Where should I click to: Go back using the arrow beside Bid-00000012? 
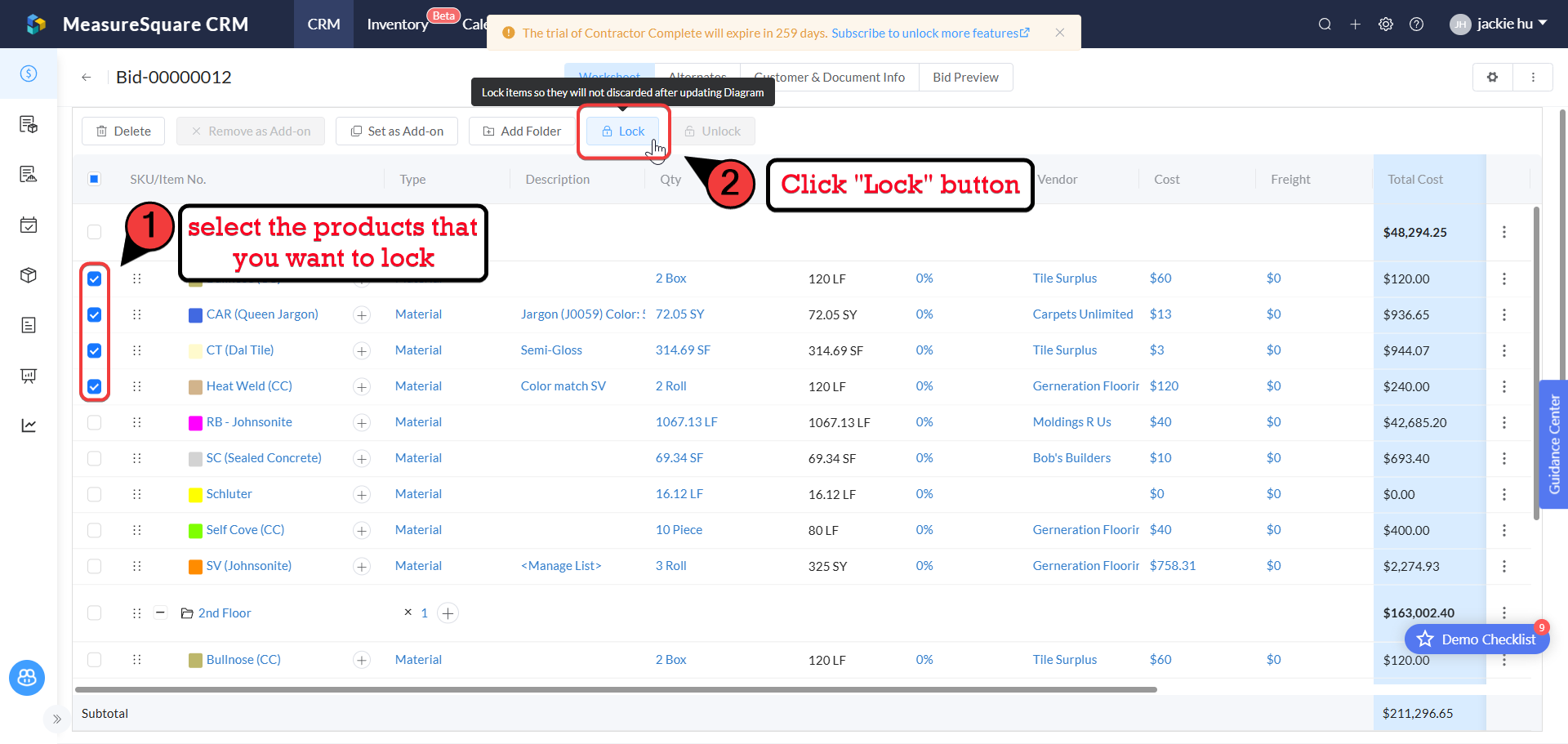tap(86, 78)
